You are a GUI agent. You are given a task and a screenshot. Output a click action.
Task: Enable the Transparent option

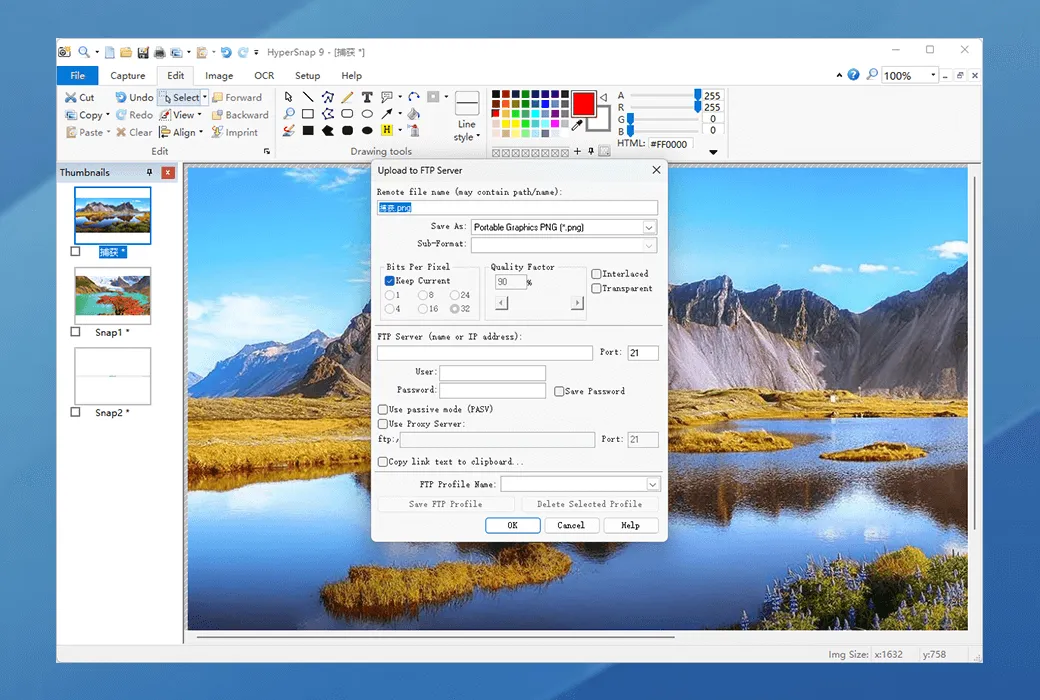[x=597, y=288]
